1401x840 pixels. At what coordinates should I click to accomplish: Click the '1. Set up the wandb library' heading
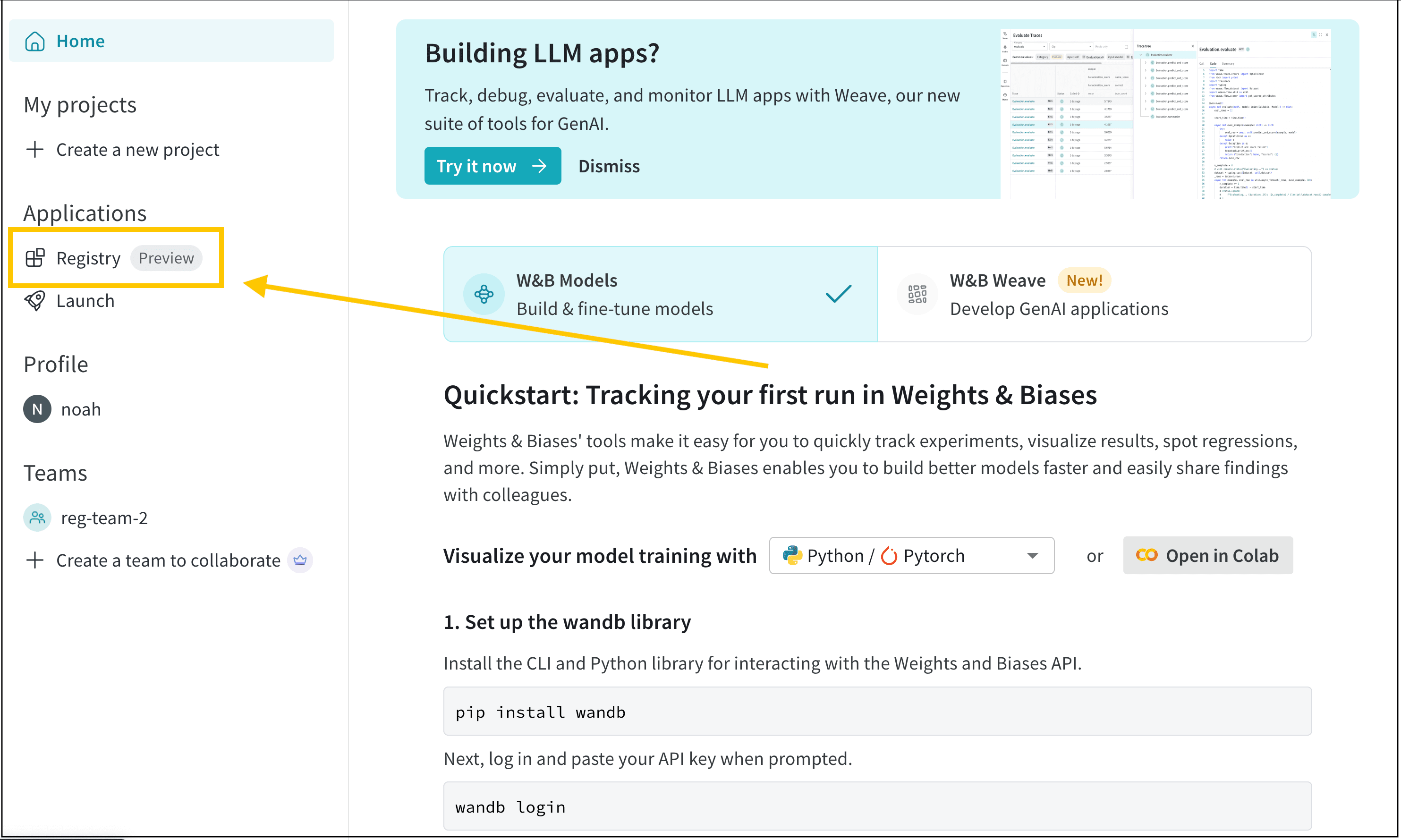click(x=567, y=622)
